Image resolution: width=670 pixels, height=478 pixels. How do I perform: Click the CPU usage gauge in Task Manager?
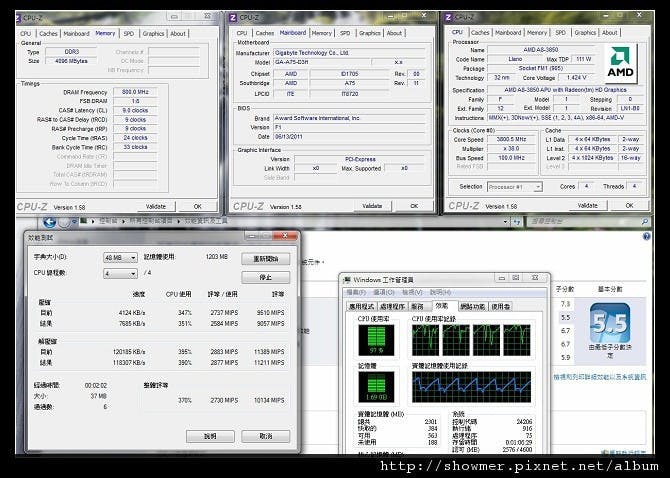[x=375, y=339]
